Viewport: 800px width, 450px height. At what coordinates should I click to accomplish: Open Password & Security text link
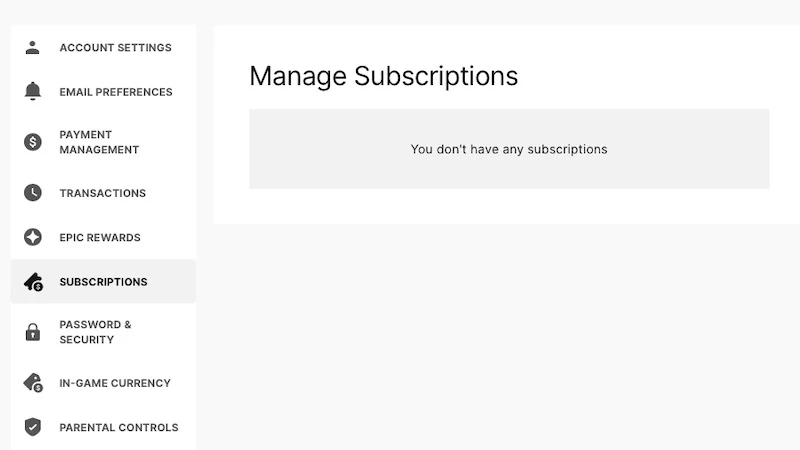coord(95,332)
